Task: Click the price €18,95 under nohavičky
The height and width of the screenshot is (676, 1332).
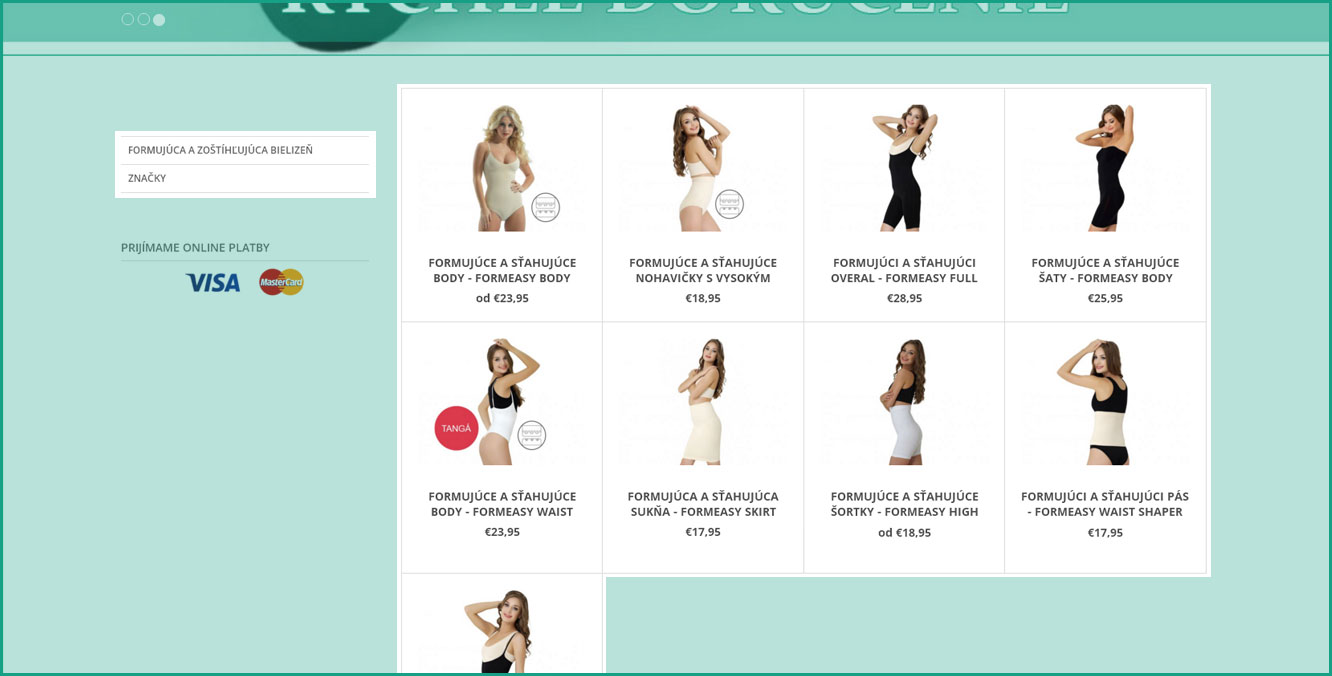Action: click(703, 298)
